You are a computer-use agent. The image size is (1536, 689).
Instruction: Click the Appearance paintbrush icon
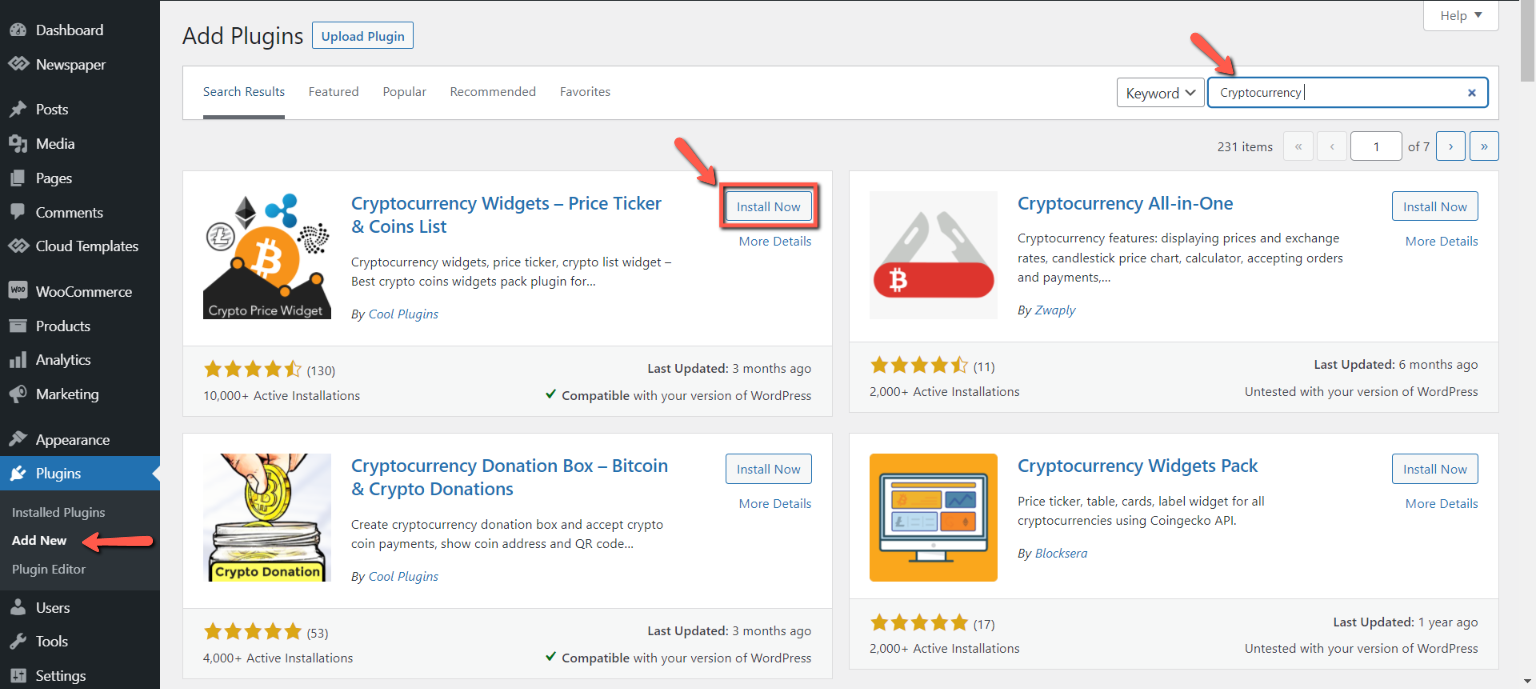(18, 439)
